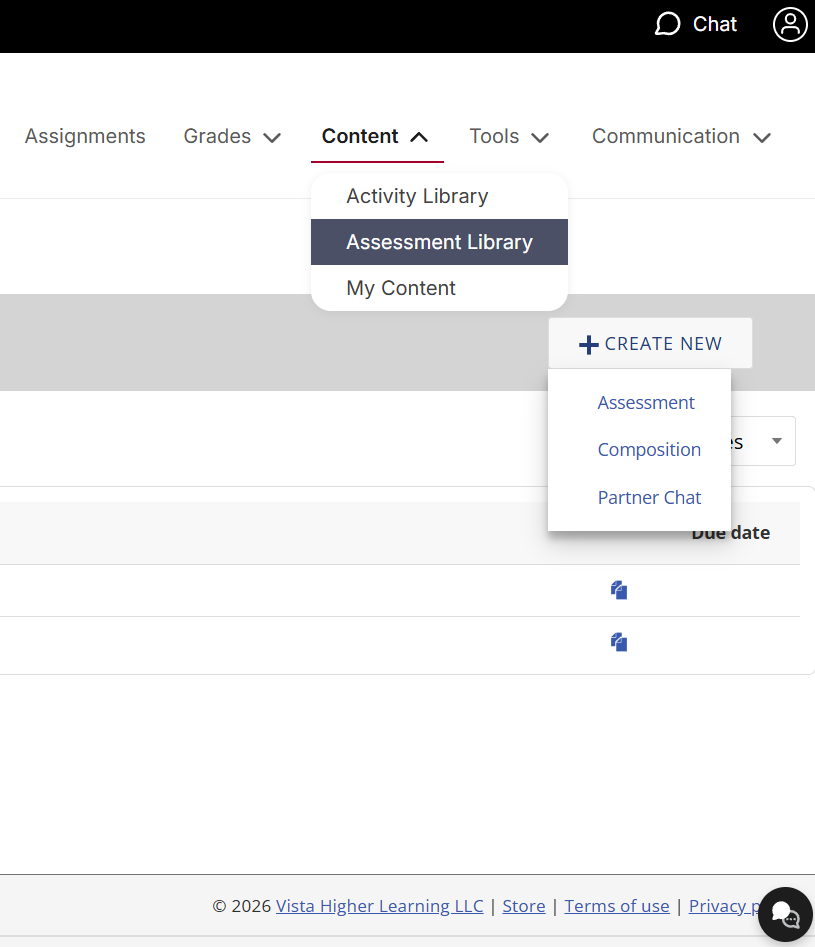Click the plus icon on Create New

coord(588,344)
